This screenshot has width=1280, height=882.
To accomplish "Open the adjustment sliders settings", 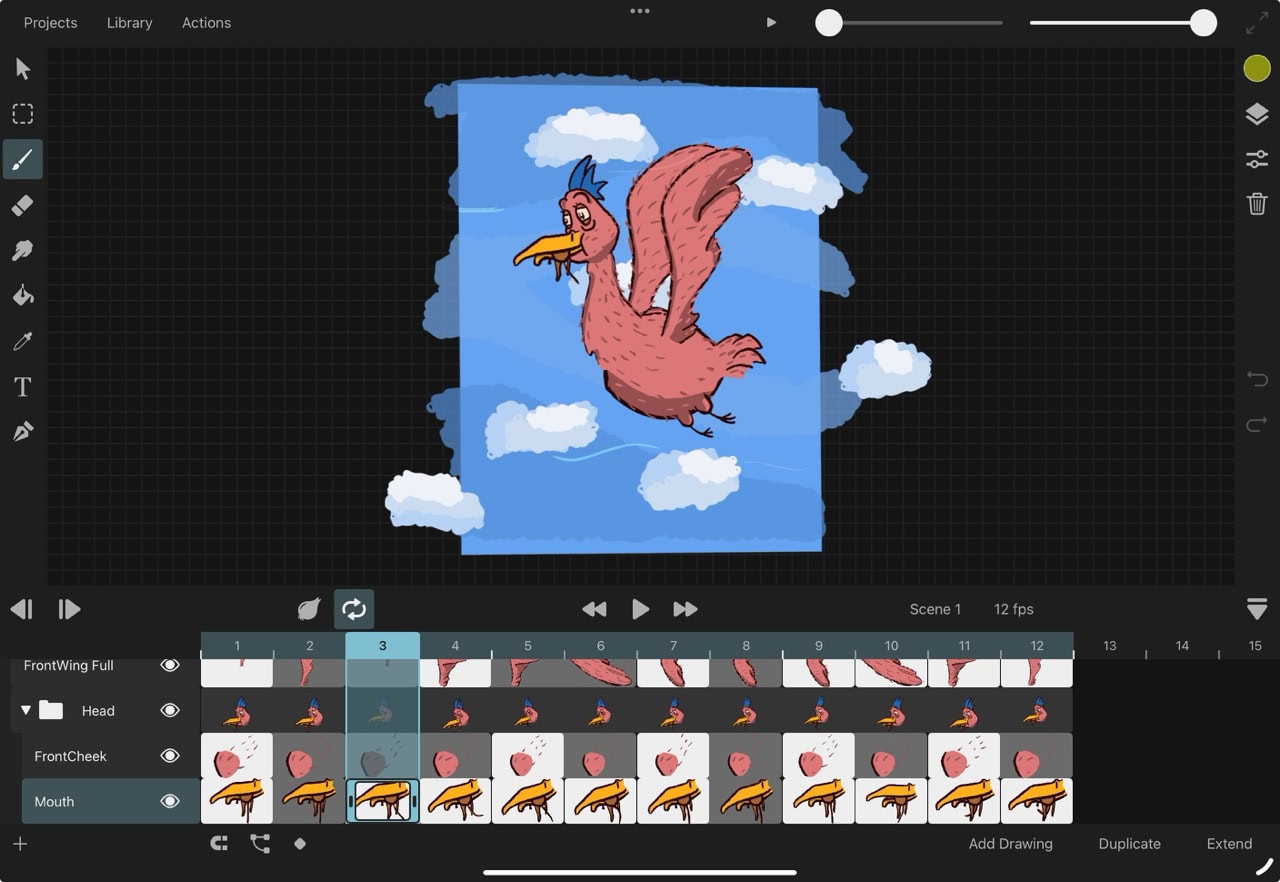I will (1257, 160).
